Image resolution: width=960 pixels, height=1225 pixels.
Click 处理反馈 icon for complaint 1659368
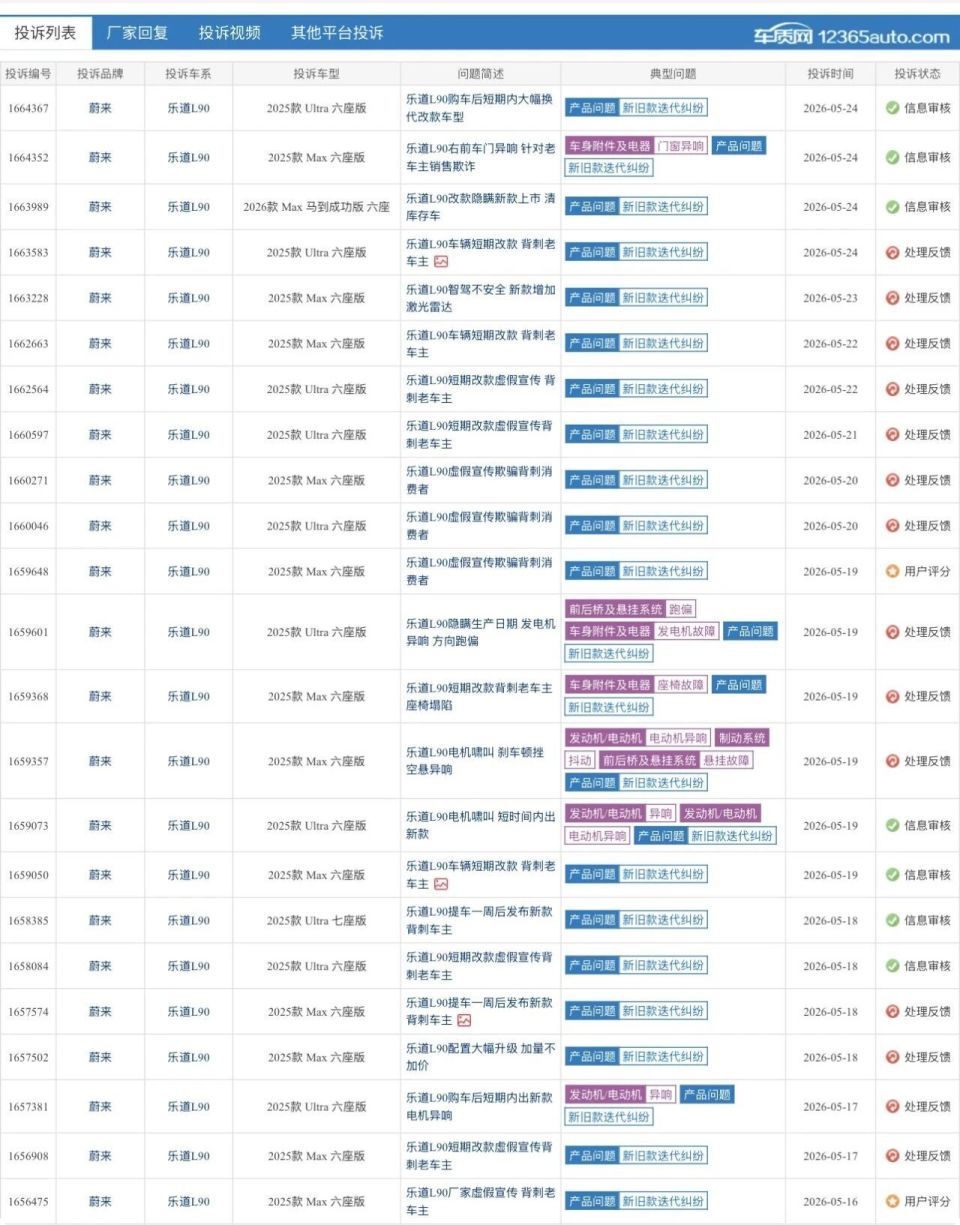892,696
